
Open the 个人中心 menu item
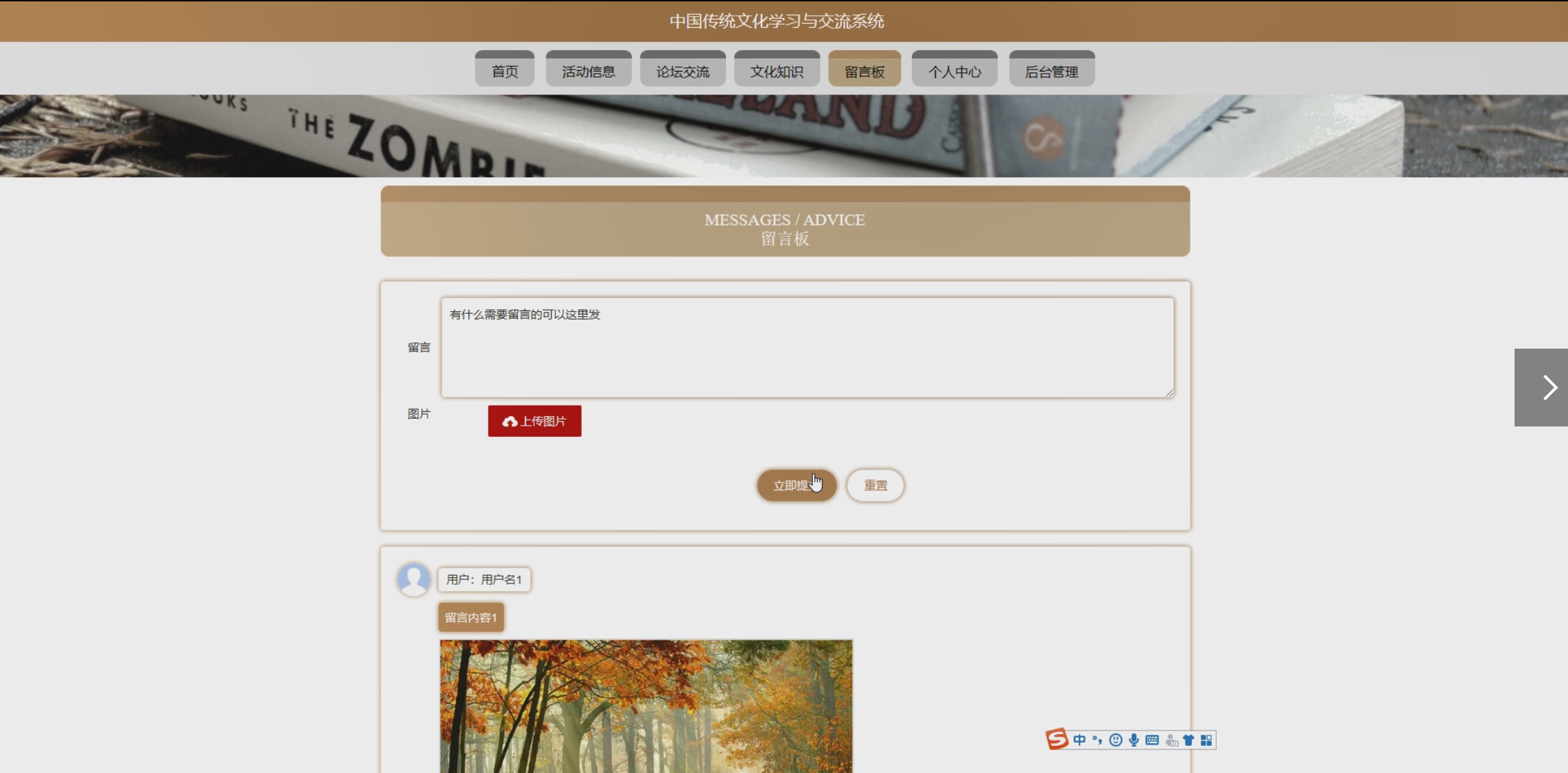tap(954, 71)
